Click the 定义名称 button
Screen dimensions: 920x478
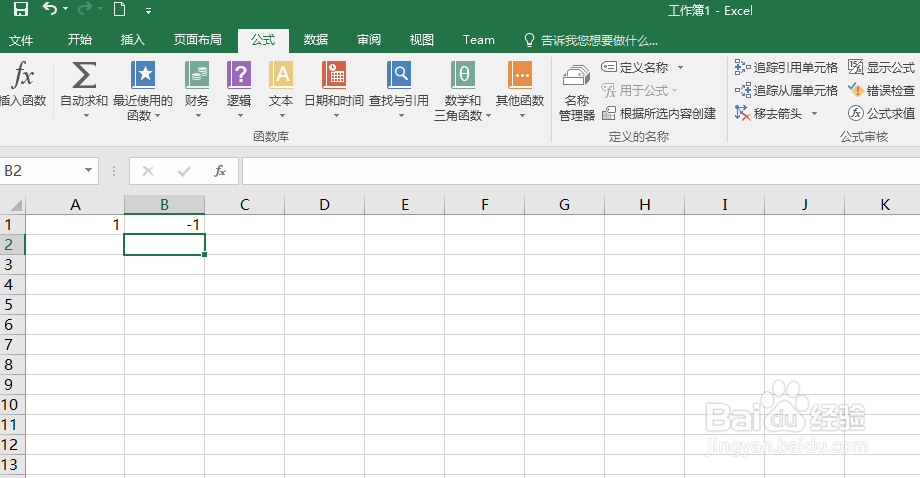point(635,67)
